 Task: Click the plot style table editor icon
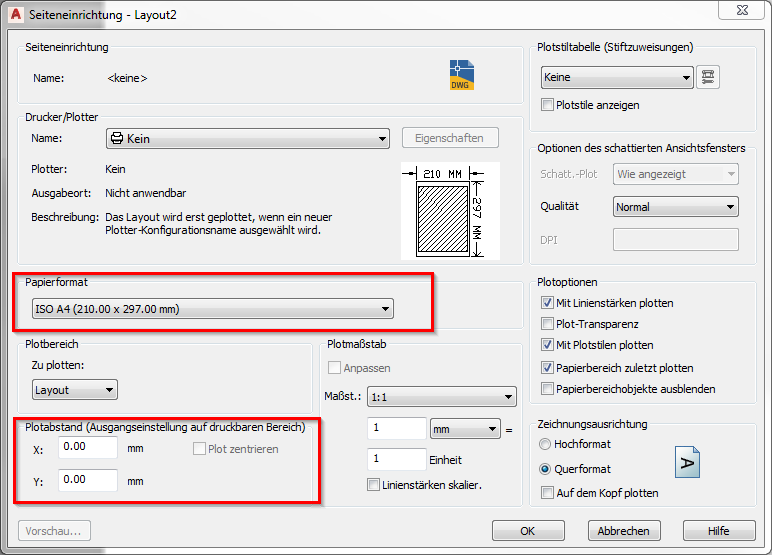coord(709,77)
